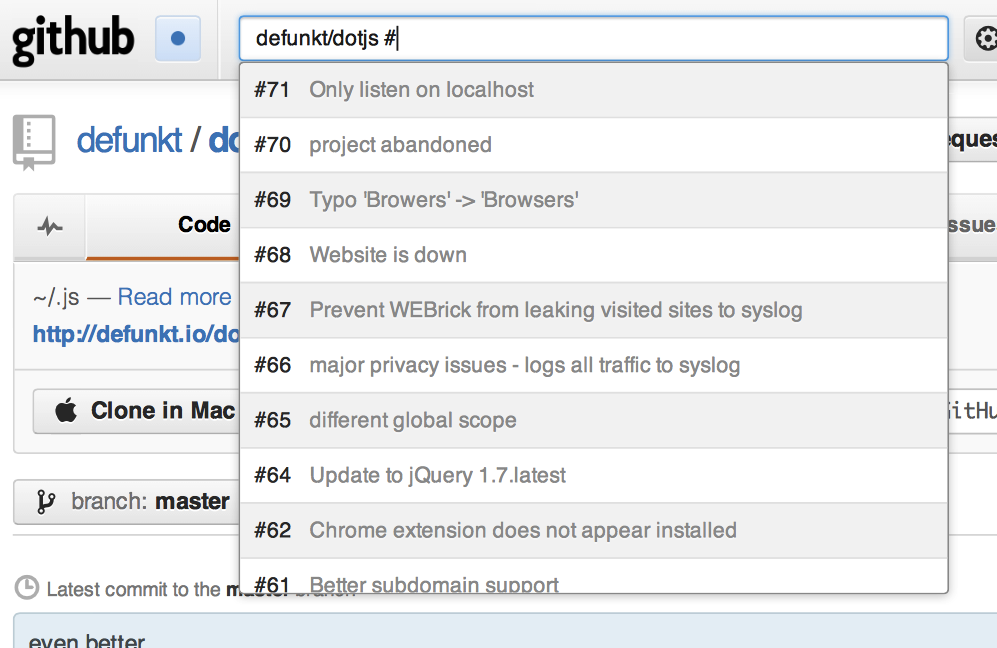Choose #66 major privacy issues entry
Viewport: 997px width, 648px height.
point(593,365)
